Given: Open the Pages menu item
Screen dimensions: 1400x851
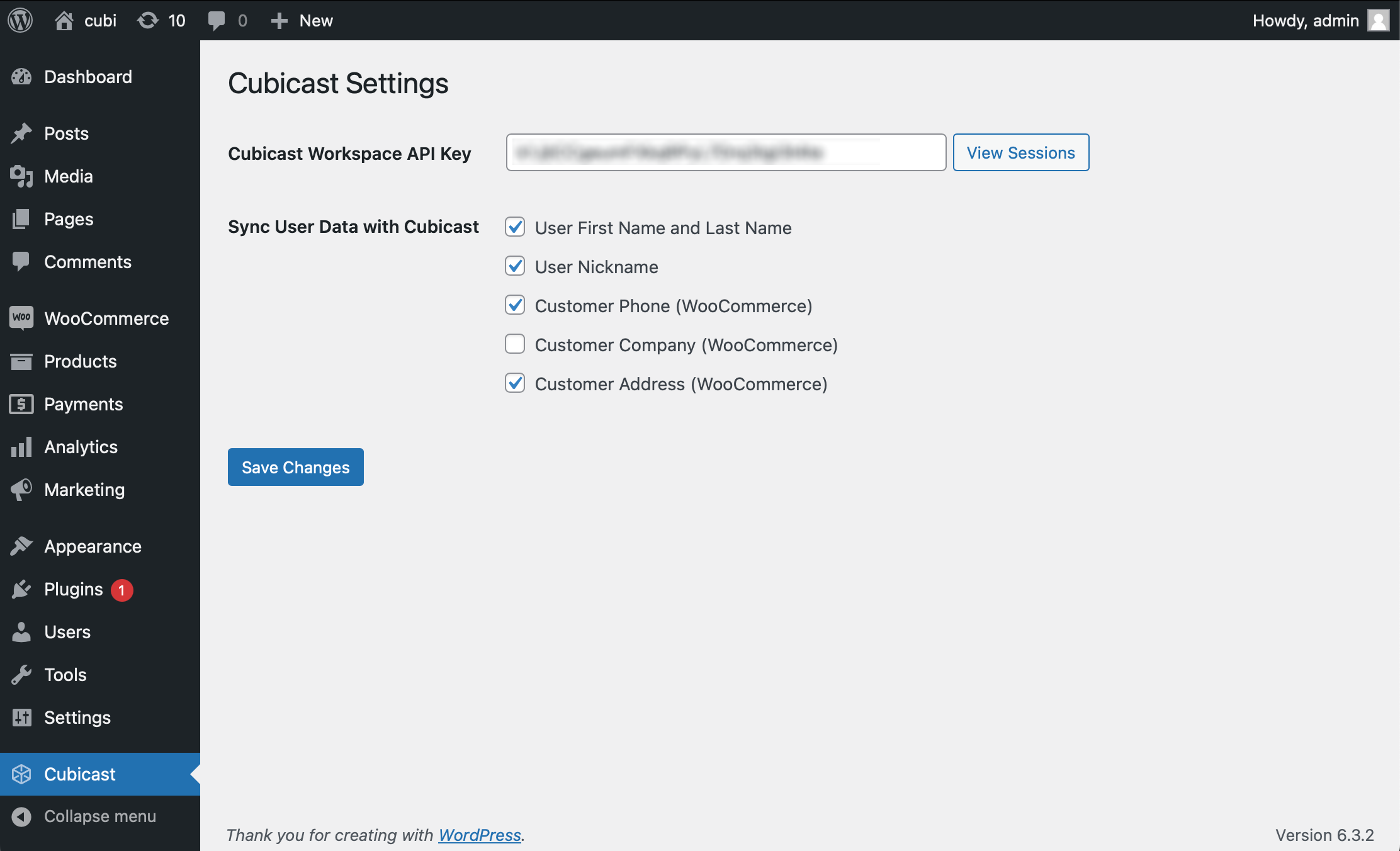Looking at the screenshot, I should tap(100, 219).
